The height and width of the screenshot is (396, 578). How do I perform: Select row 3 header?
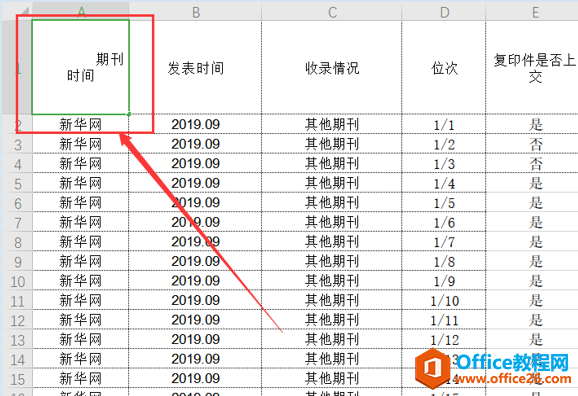click(x=18, y=144)
